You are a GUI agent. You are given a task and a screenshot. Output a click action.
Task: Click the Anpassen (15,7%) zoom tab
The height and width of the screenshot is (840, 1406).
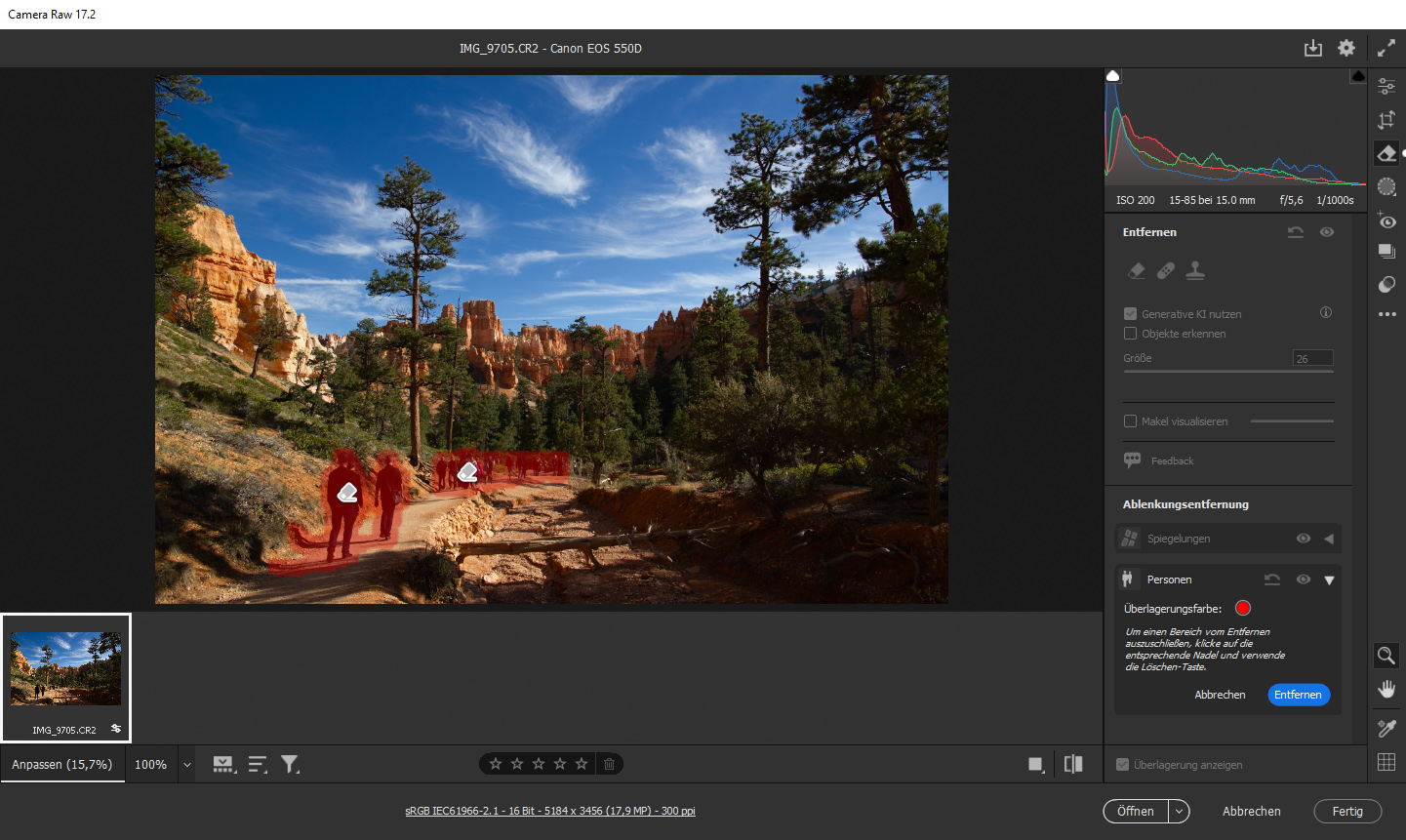(x=62, y=765)
